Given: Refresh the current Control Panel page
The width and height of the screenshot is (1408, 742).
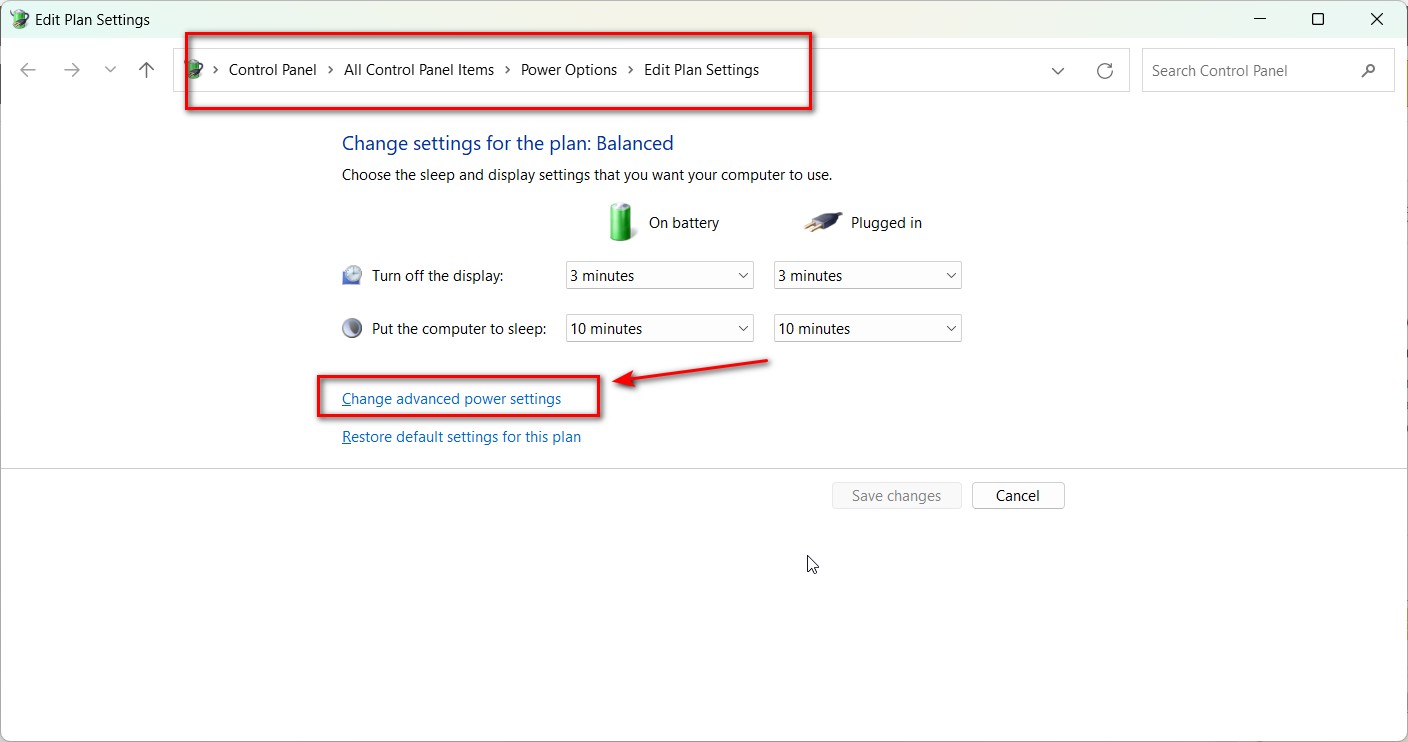Looking at the screenshot, I should 1104,70.
